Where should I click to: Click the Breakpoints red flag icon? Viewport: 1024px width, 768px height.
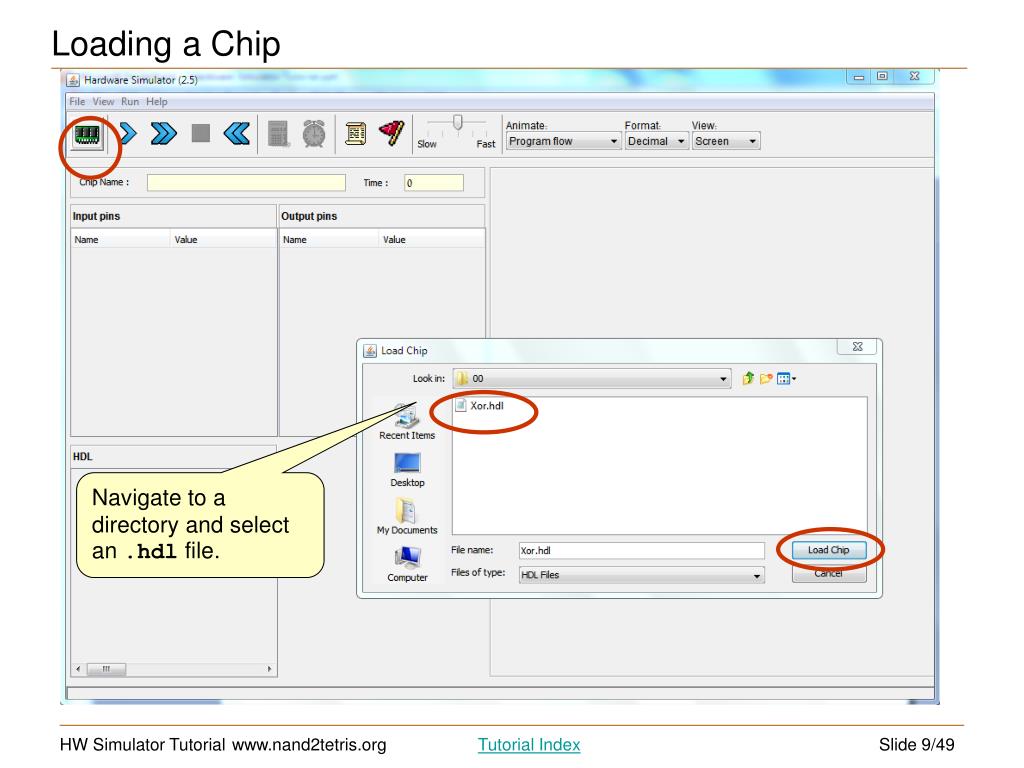392,133
